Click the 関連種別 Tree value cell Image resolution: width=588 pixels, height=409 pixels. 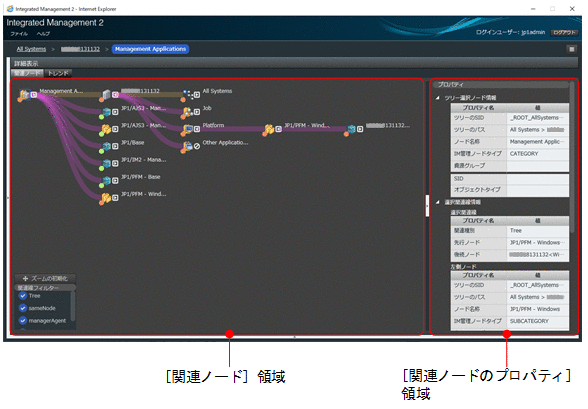tap(537, 231)
